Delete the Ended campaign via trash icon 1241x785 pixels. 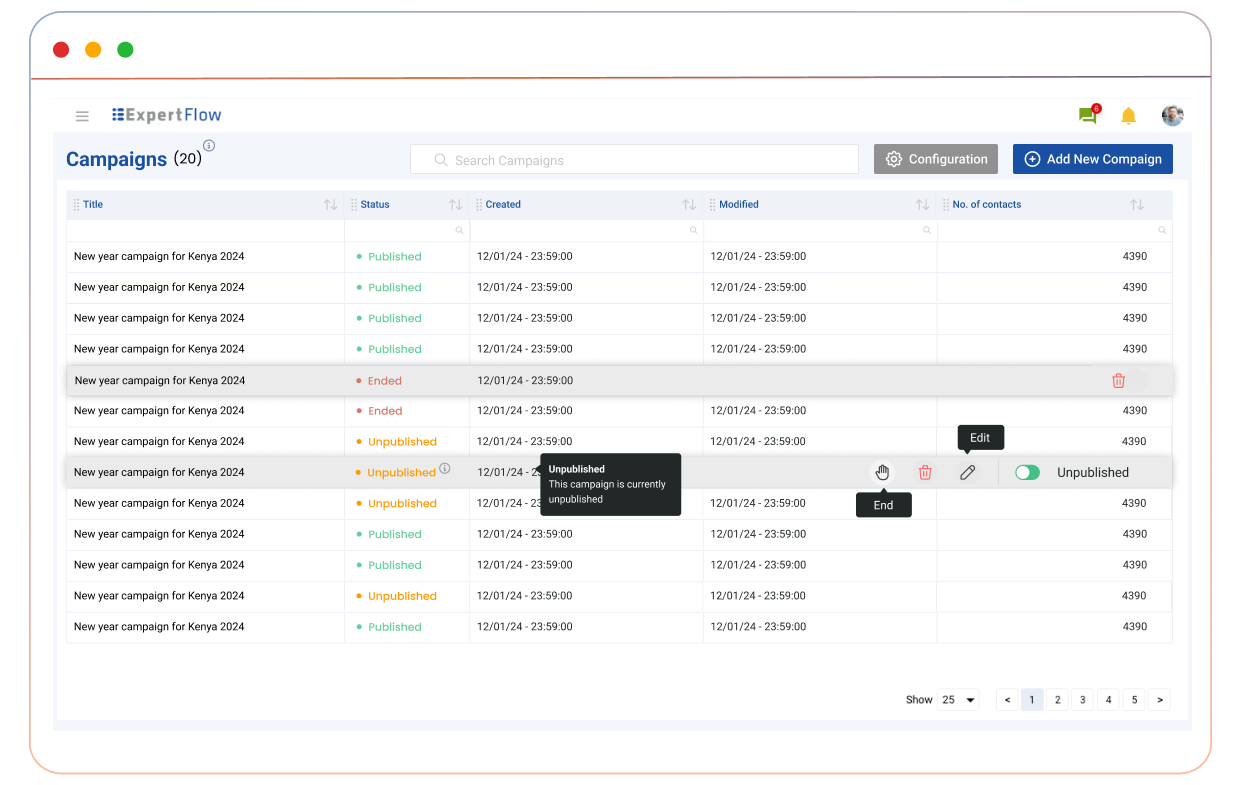(x=1118, y=381)
